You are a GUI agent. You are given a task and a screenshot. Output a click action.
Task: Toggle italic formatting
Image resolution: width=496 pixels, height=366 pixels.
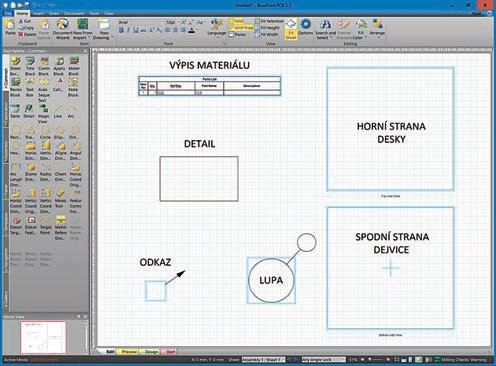coord(128,30)
